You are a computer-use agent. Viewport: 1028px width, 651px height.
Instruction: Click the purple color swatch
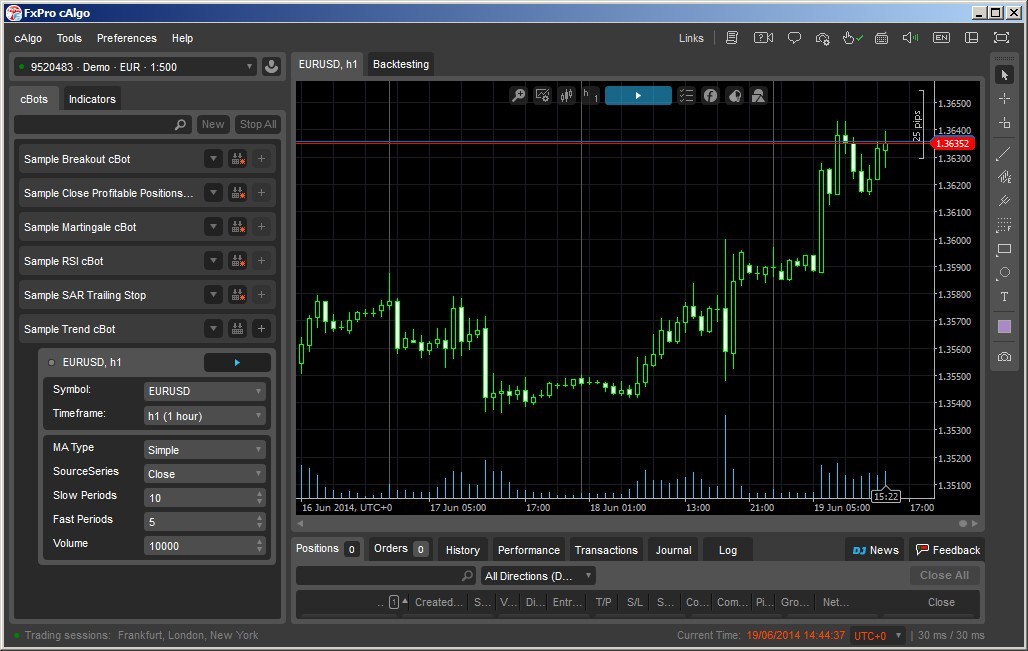[1004, 327]
